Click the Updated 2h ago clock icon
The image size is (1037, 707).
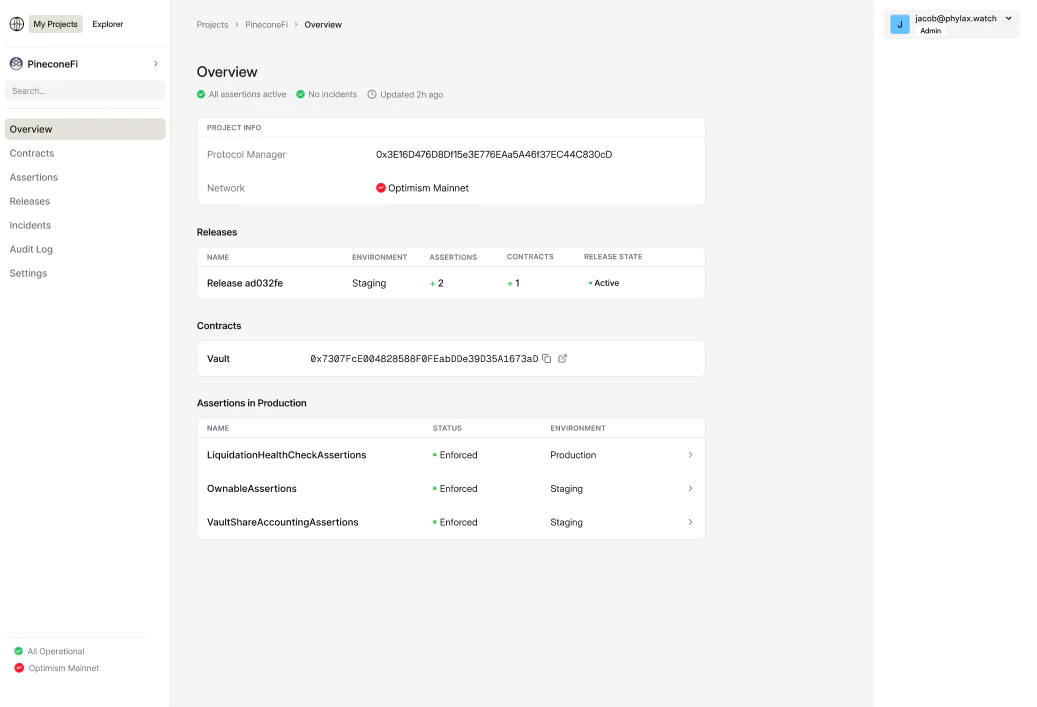tap(372, 95)
